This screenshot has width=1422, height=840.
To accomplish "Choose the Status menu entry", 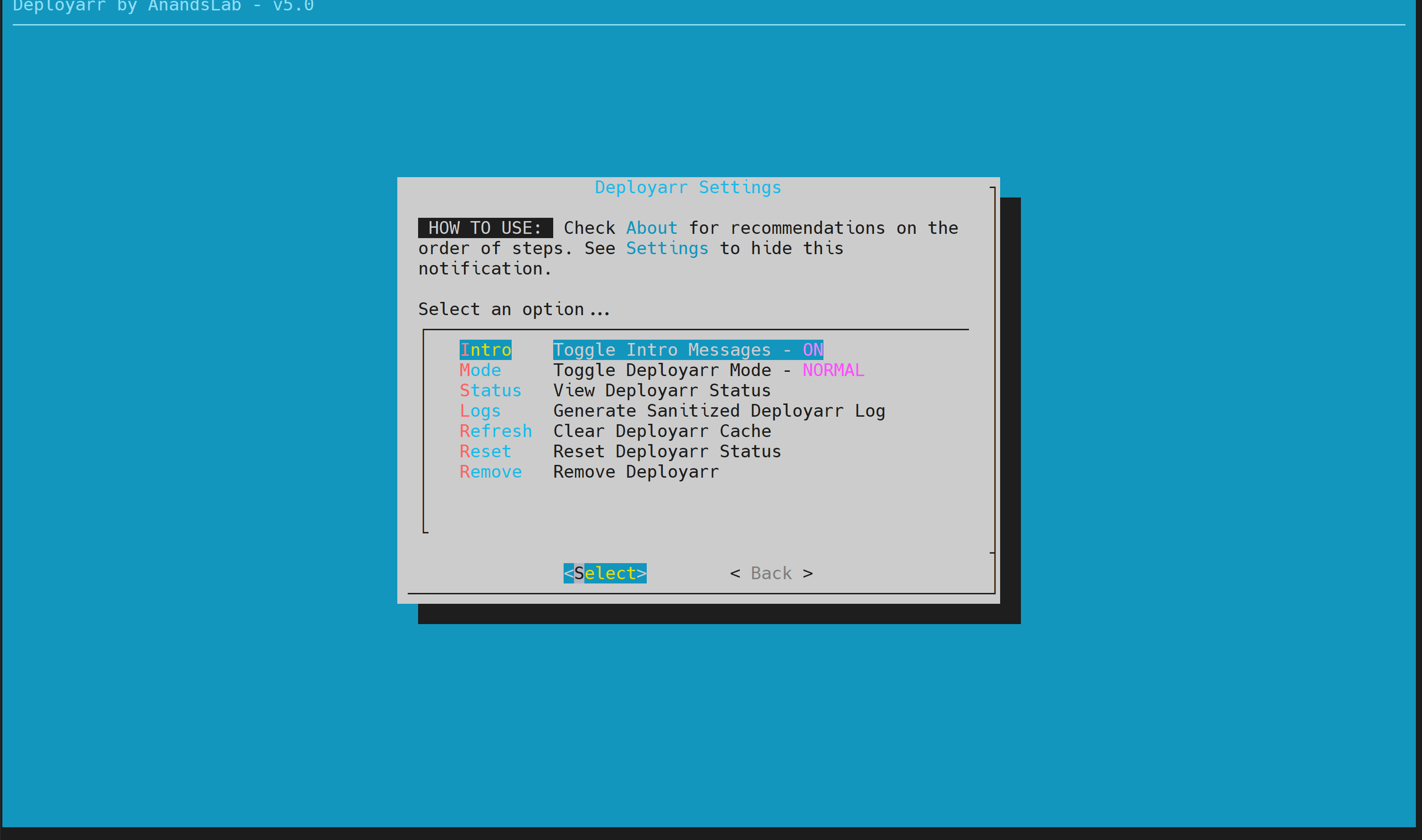I will pos(490,391).
